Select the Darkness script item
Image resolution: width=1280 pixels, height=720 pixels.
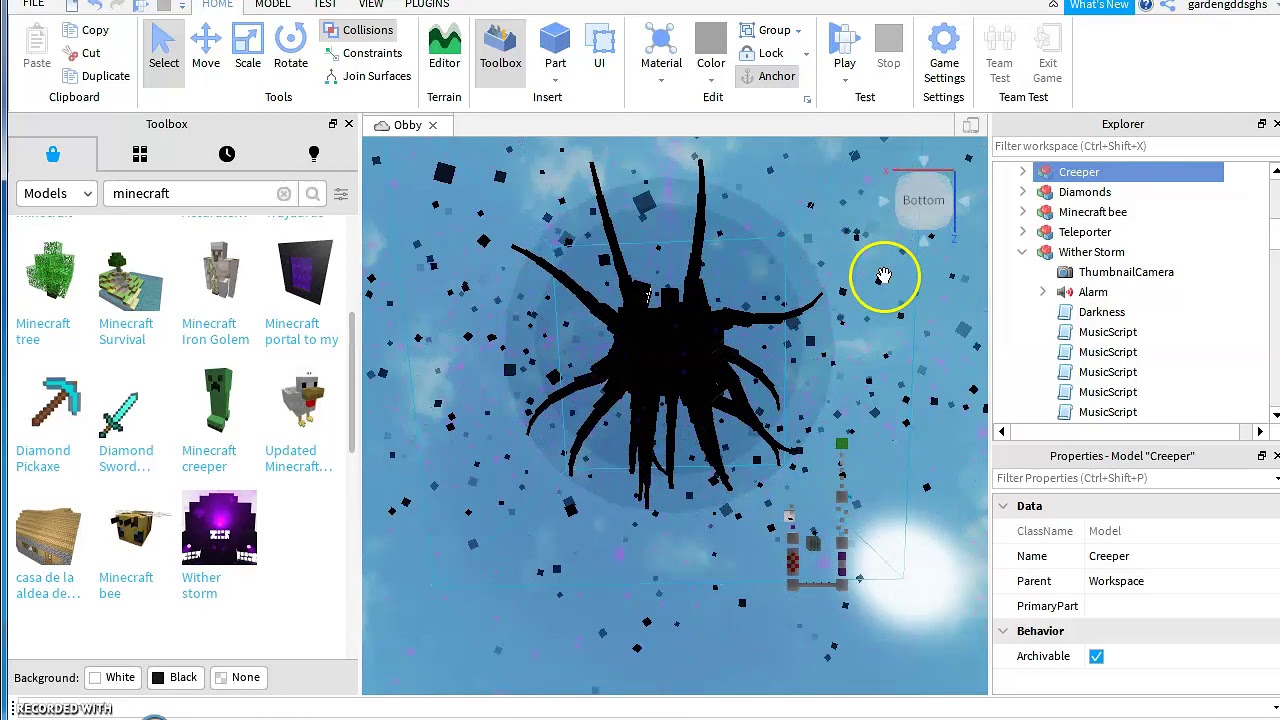(x=1101, y=312)
